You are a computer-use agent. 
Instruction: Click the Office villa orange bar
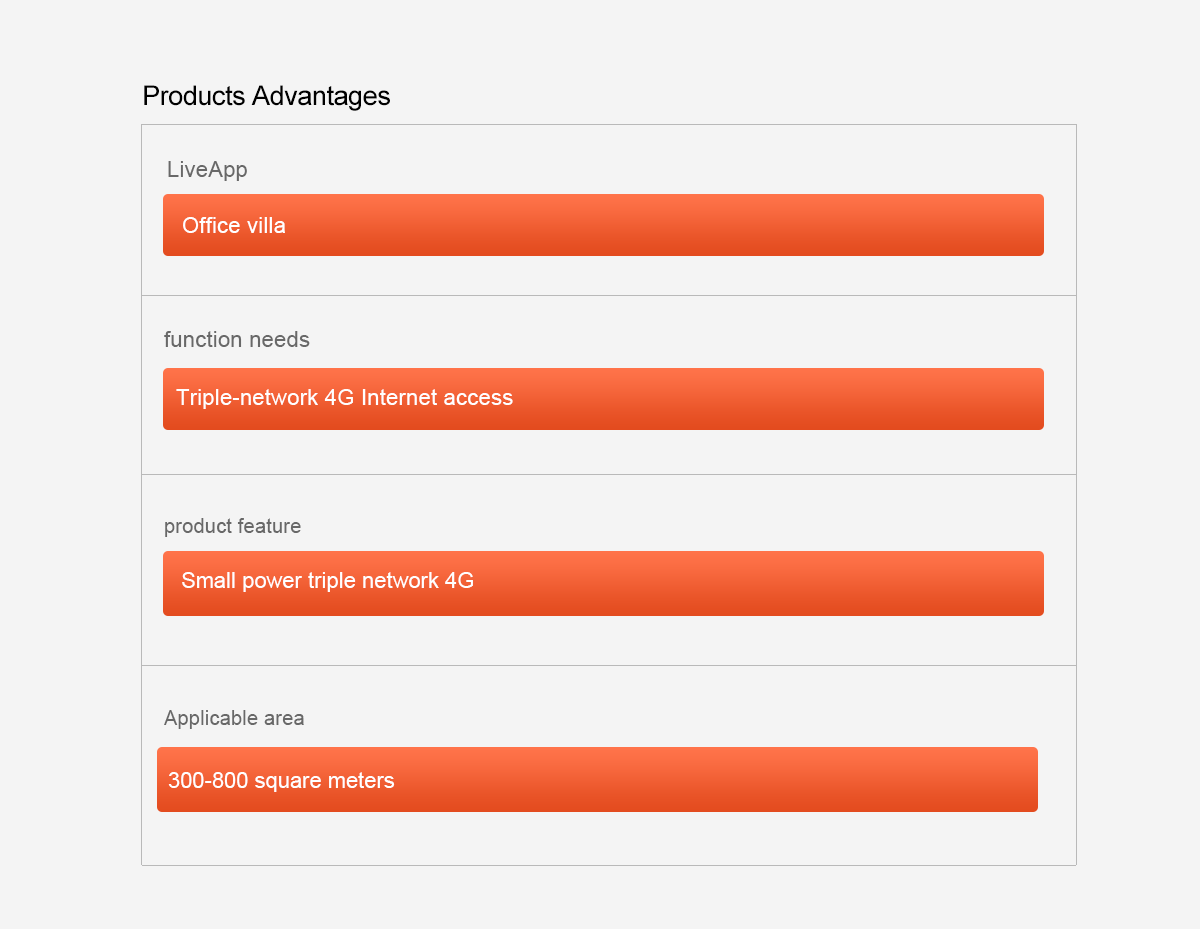(x=603, y=225)
